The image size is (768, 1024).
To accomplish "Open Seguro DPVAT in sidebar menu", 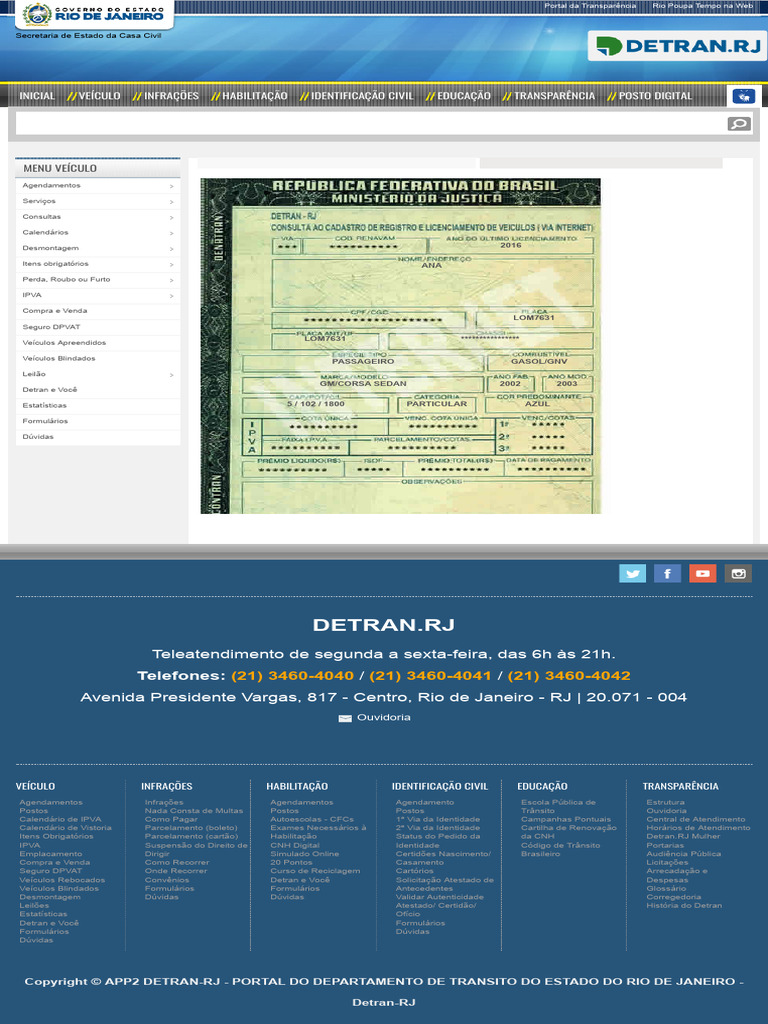I will tap(51, 327).
